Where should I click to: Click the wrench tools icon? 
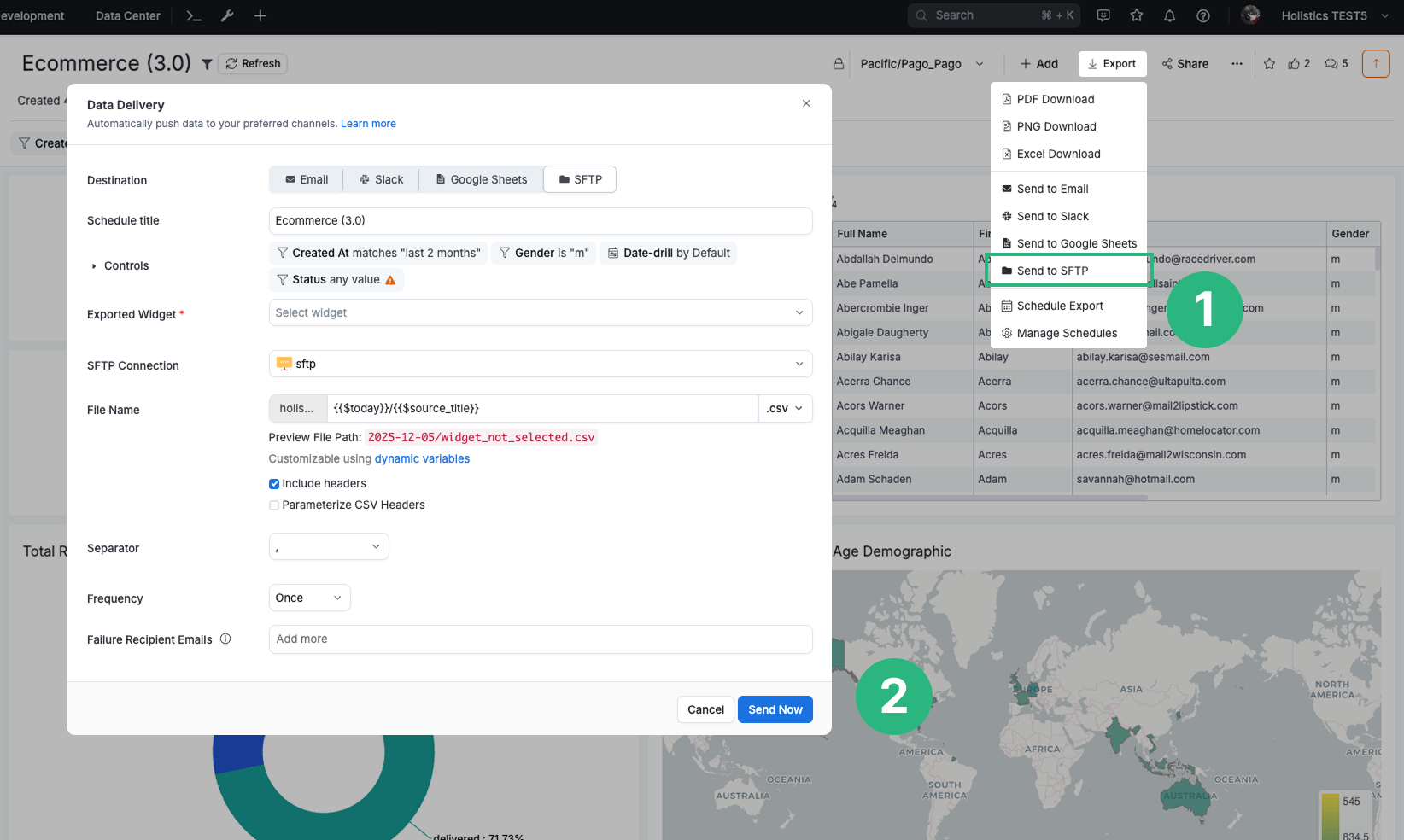(x=227, y=15)
